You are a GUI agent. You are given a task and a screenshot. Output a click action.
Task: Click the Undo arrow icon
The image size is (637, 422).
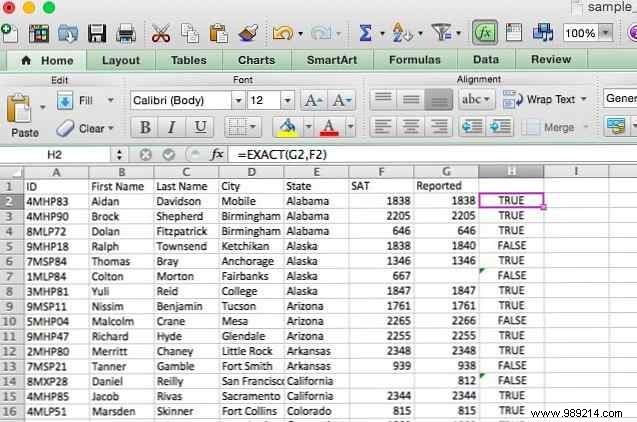point(283,33)
